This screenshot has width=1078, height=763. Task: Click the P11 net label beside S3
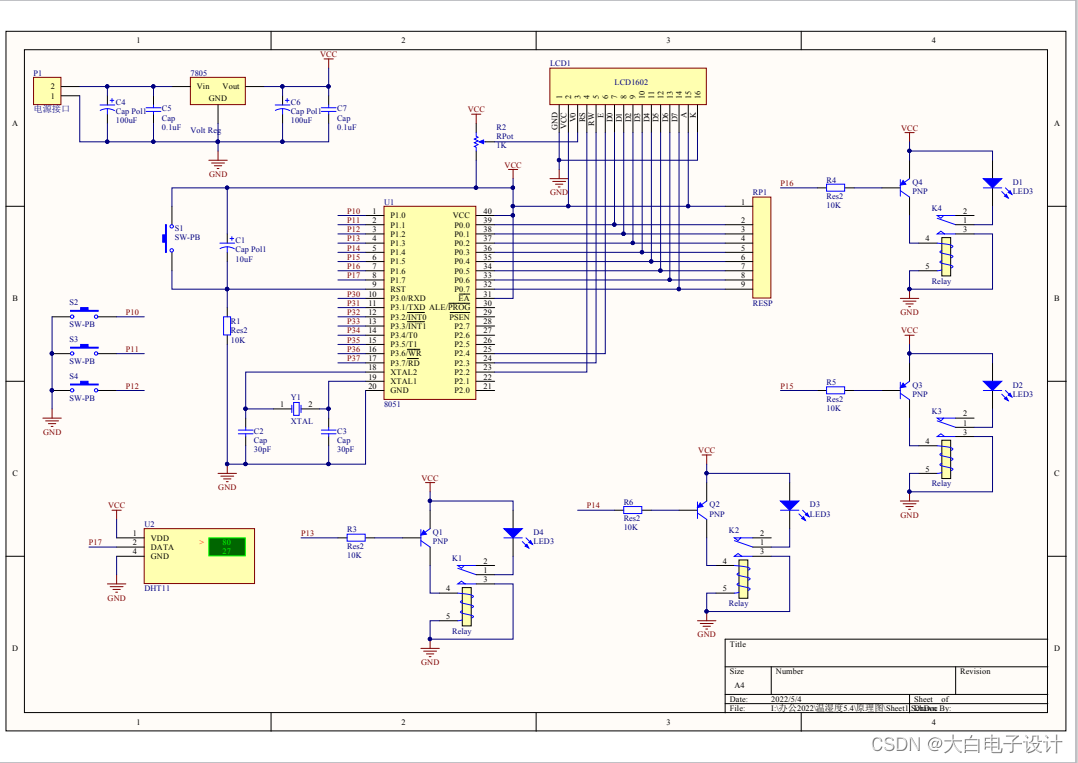(132, 349)
